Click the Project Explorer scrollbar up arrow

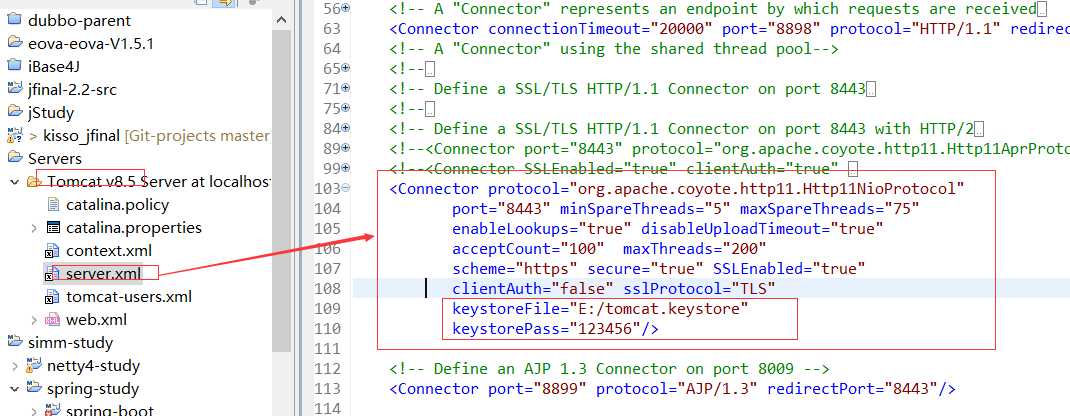coord(282,19)
